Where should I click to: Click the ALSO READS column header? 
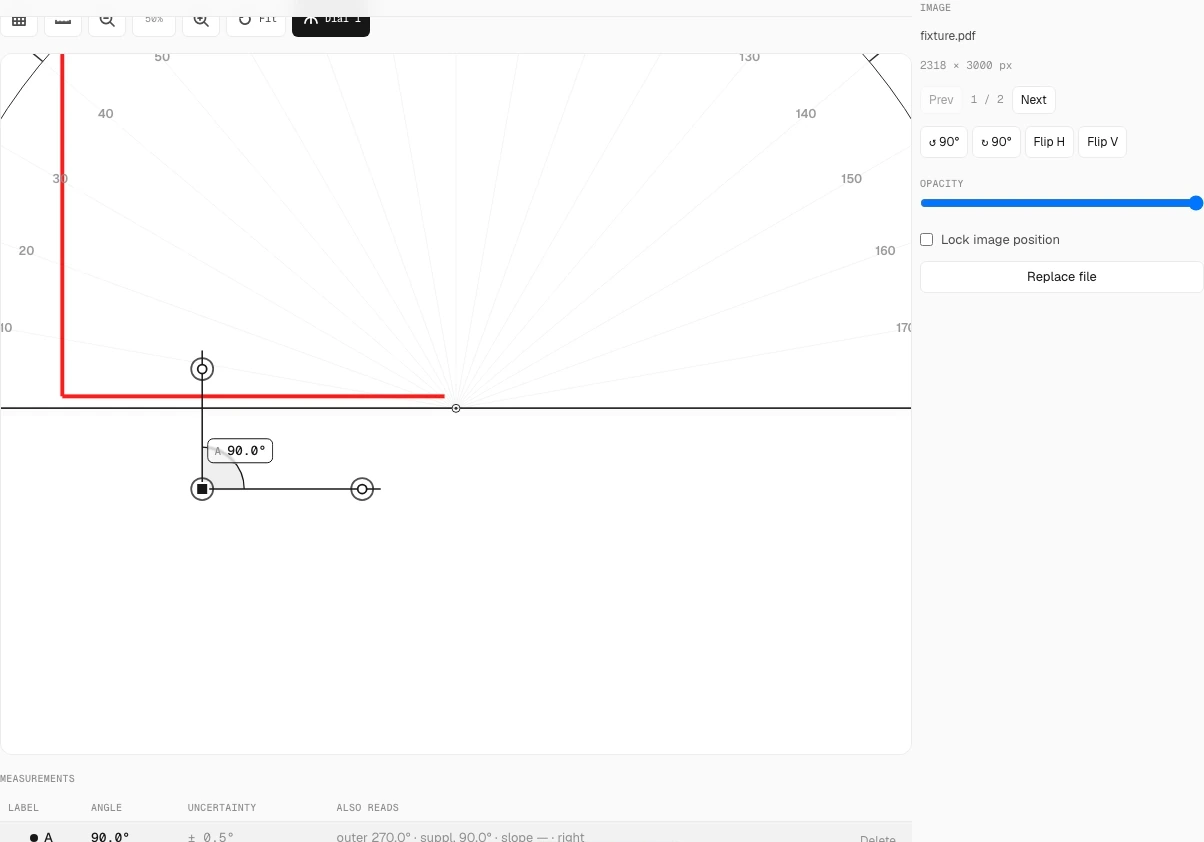coord(367,807)
